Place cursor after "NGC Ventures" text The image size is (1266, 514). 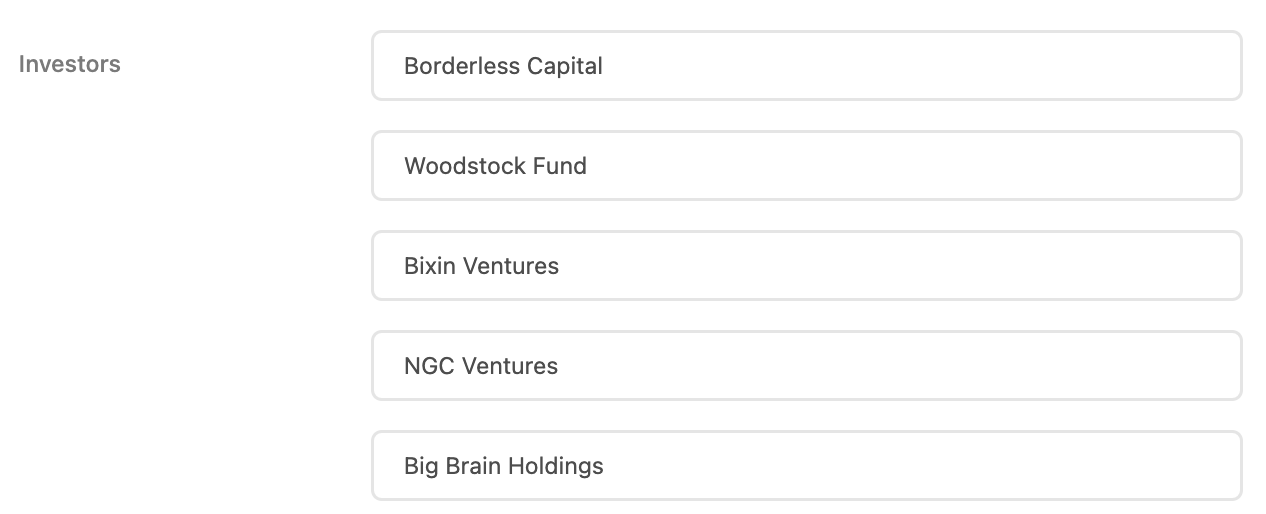click(560, 366)
